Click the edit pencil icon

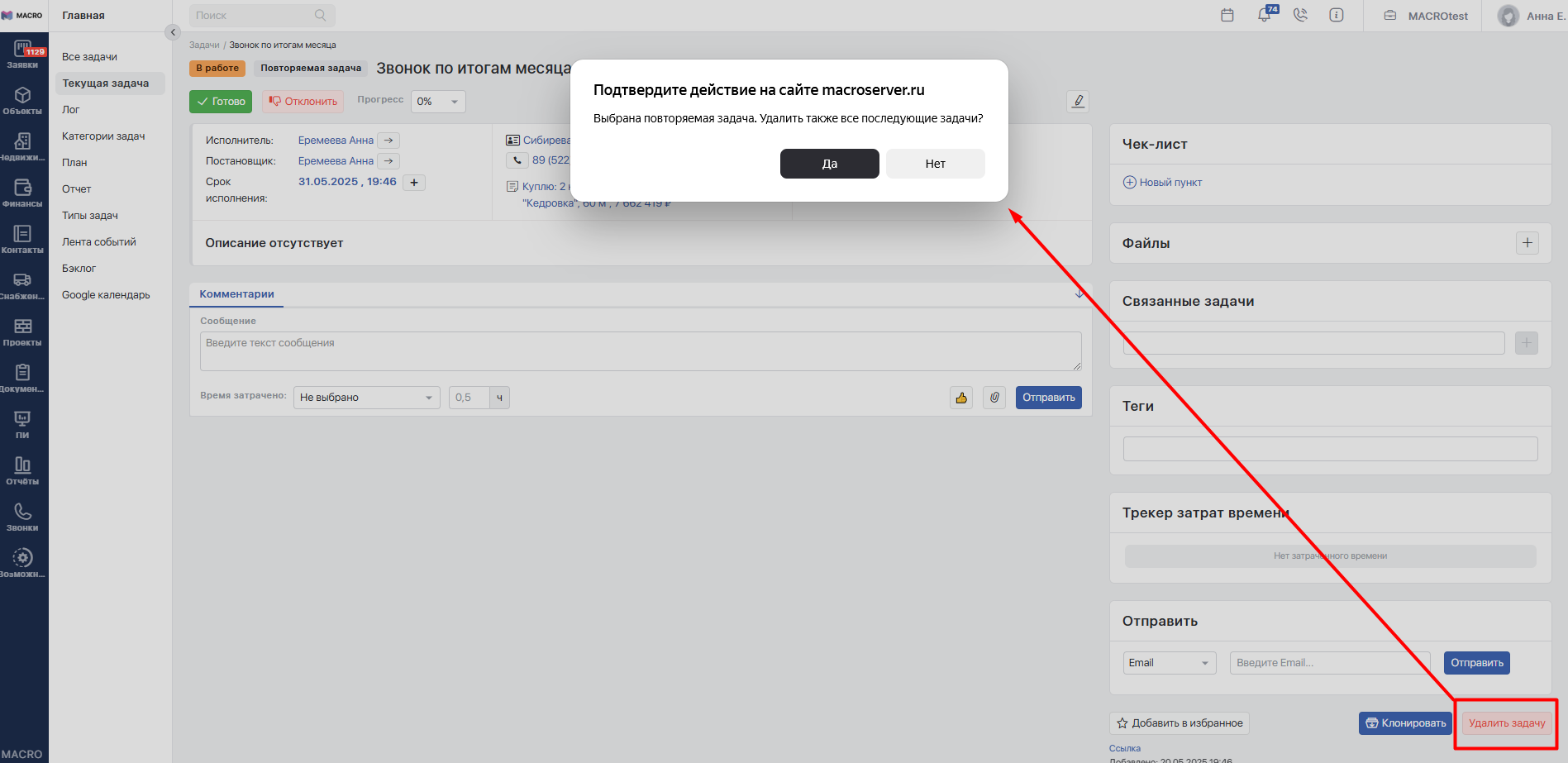point(1078,101)
